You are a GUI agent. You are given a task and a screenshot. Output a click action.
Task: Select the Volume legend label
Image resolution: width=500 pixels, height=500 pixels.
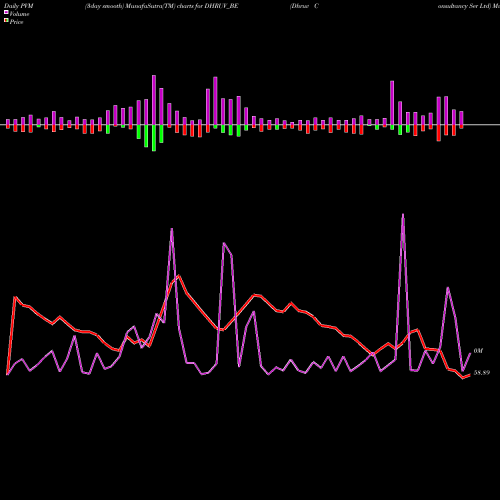coord(19,14)
